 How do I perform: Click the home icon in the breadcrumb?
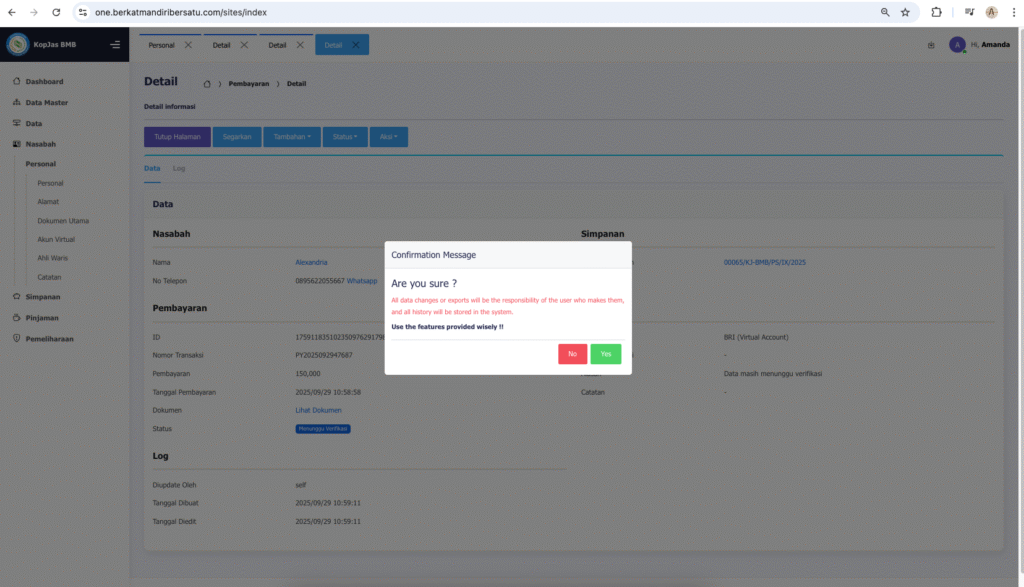click(x=207, y=84)
